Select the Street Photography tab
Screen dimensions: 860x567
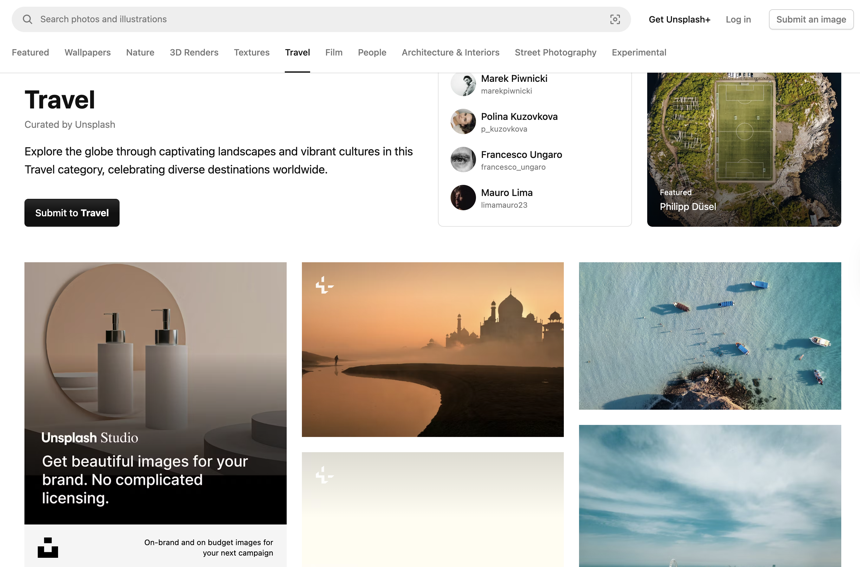[x=555, y=52]
